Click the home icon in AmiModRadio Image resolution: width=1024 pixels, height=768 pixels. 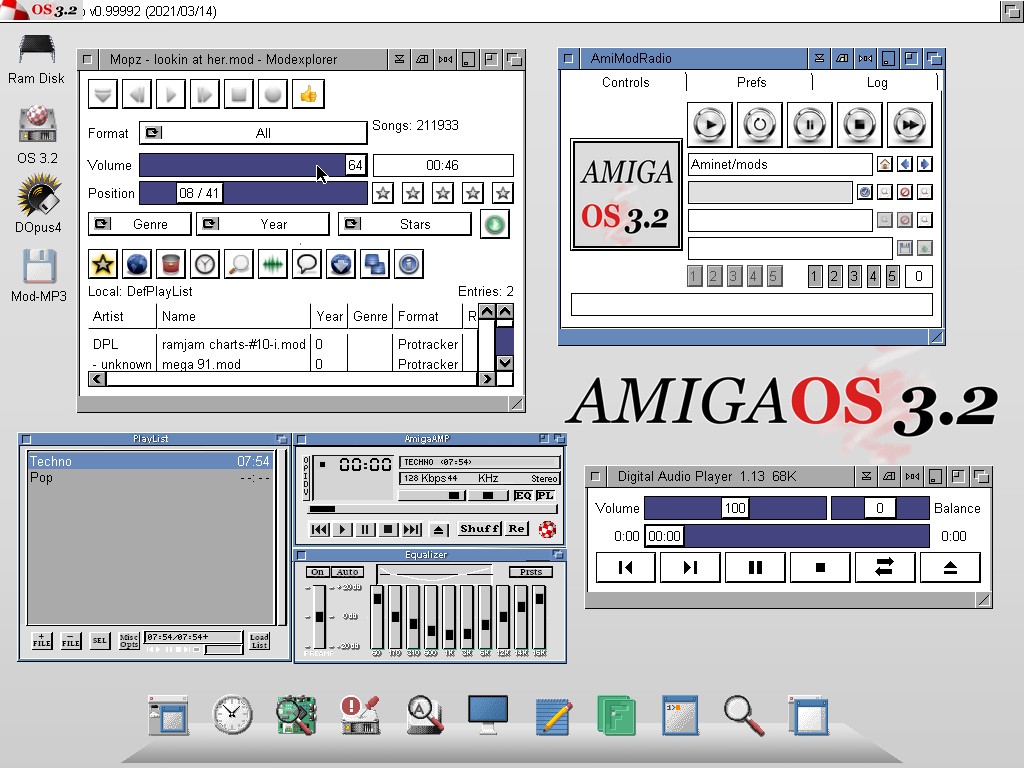click(x=885, y=165)
